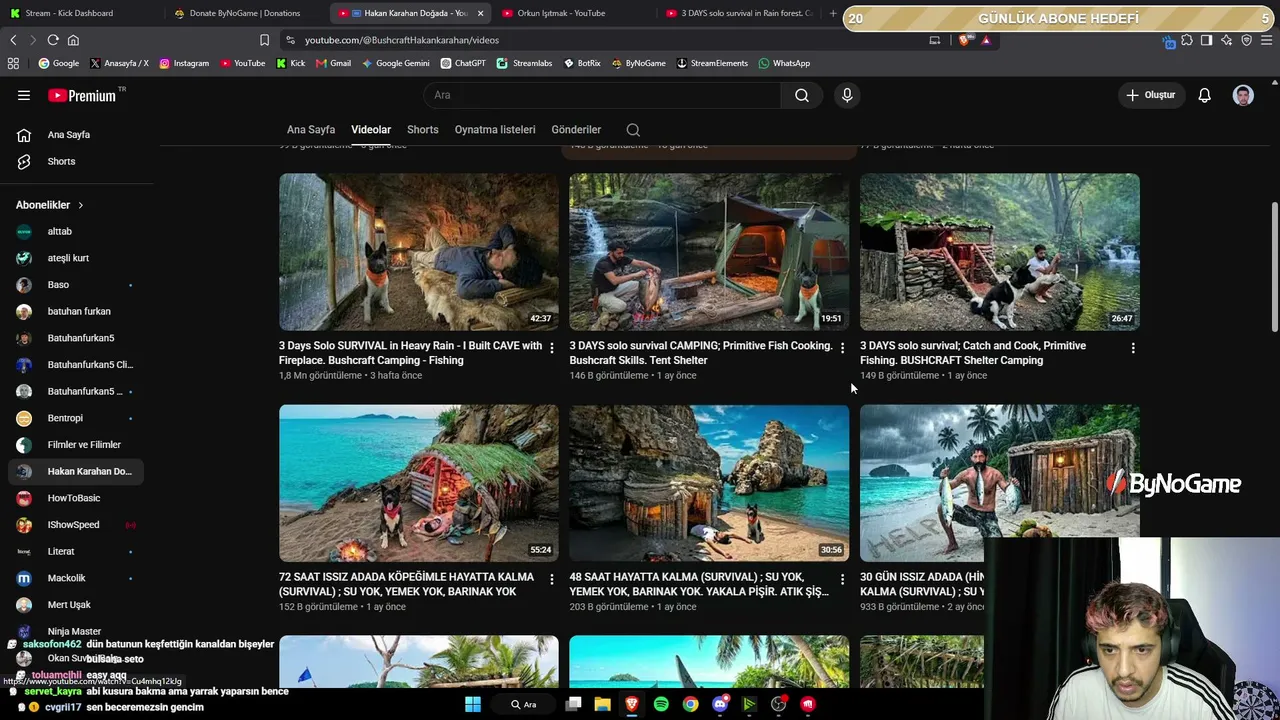Open Windows Start menu
This screenshot has height=720, width=1280.
473,704
